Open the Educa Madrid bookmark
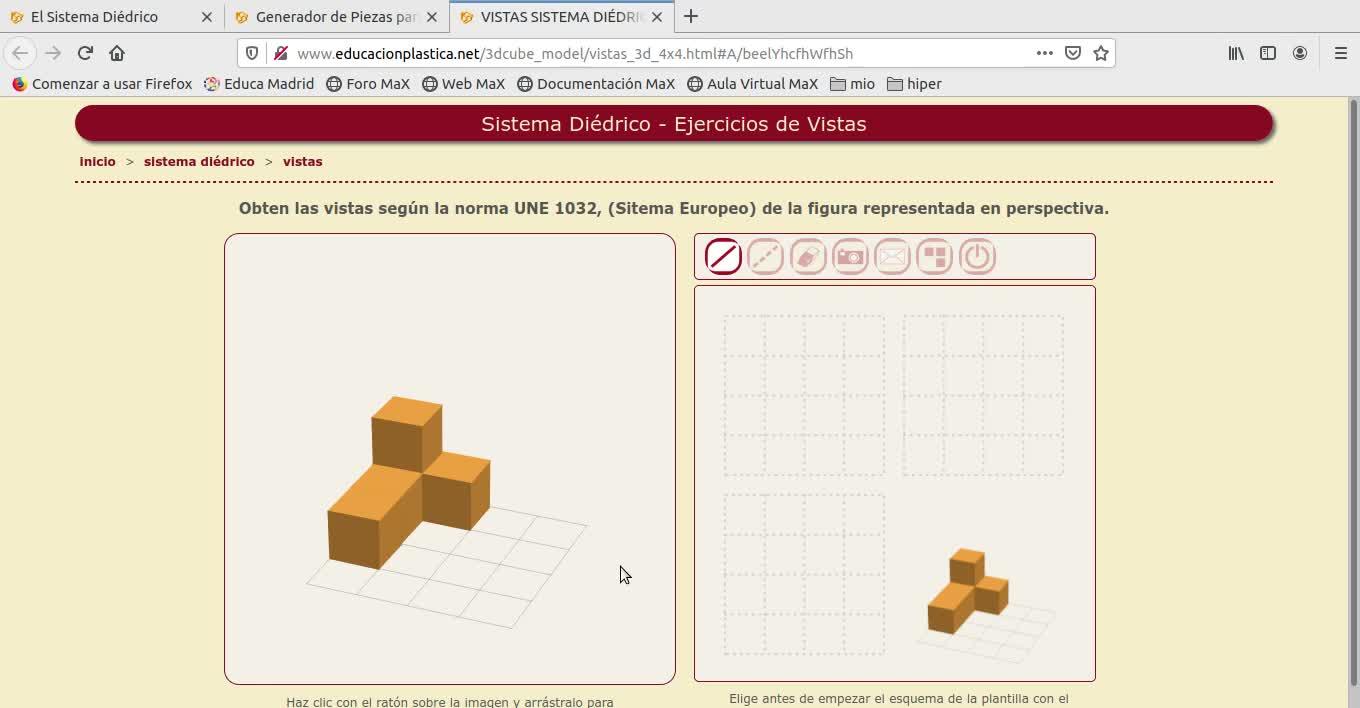 259,84
